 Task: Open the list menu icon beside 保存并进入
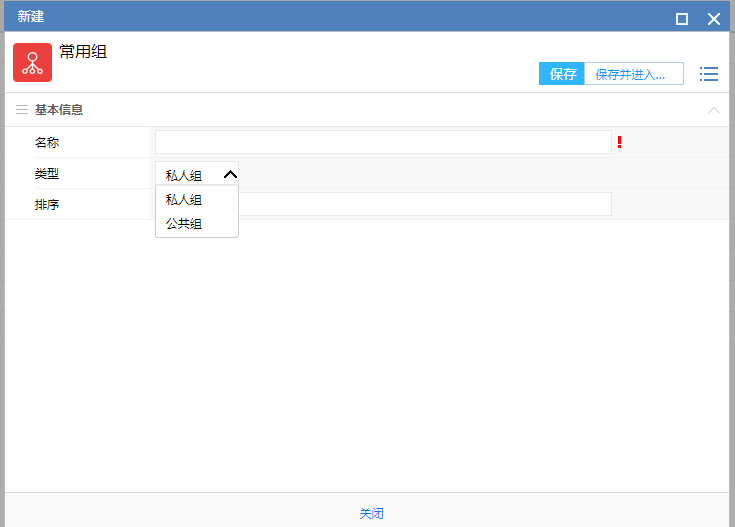(708, 74)
